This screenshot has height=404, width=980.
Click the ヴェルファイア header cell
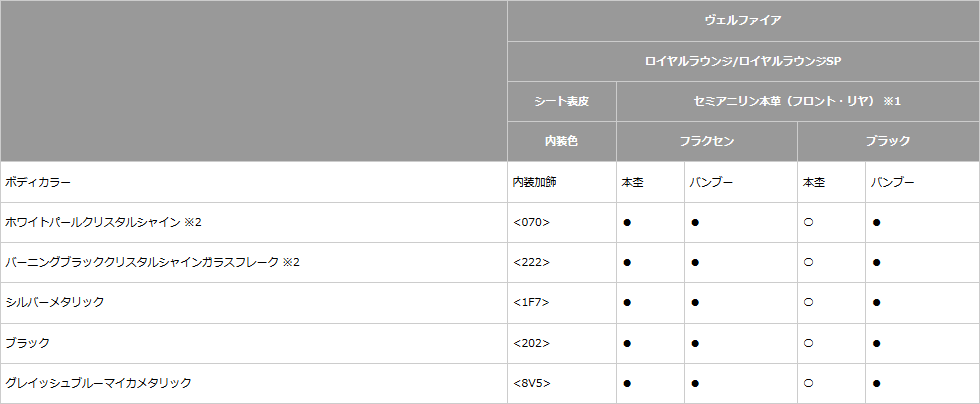pos(743,21)
